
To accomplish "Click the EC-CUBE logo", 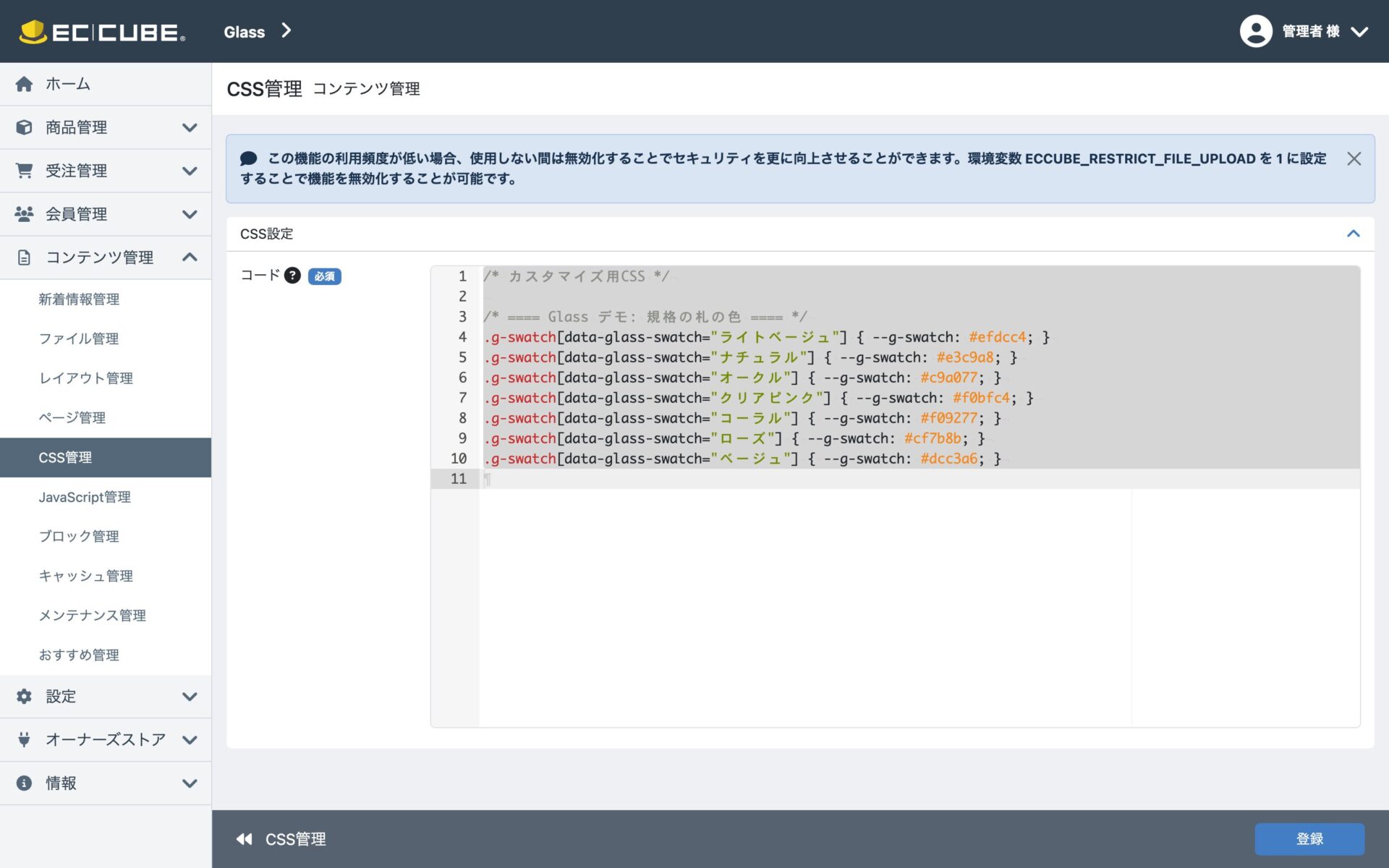I will coord(102,32).
